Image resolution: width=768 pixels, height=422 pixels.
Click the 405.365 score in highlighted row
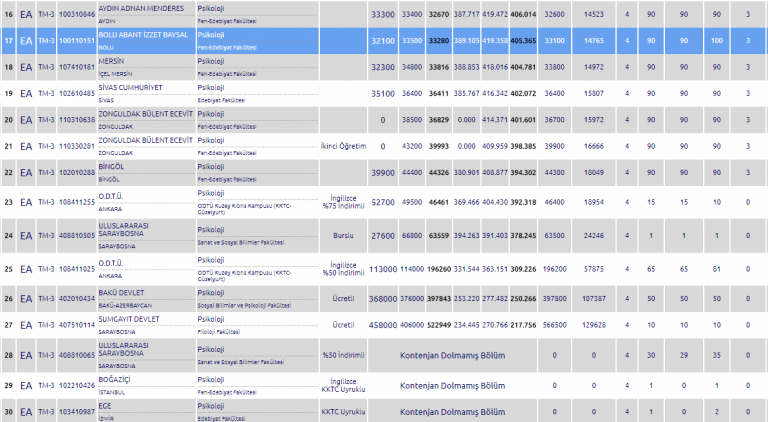pyautogui.click(x=522, y=43)
